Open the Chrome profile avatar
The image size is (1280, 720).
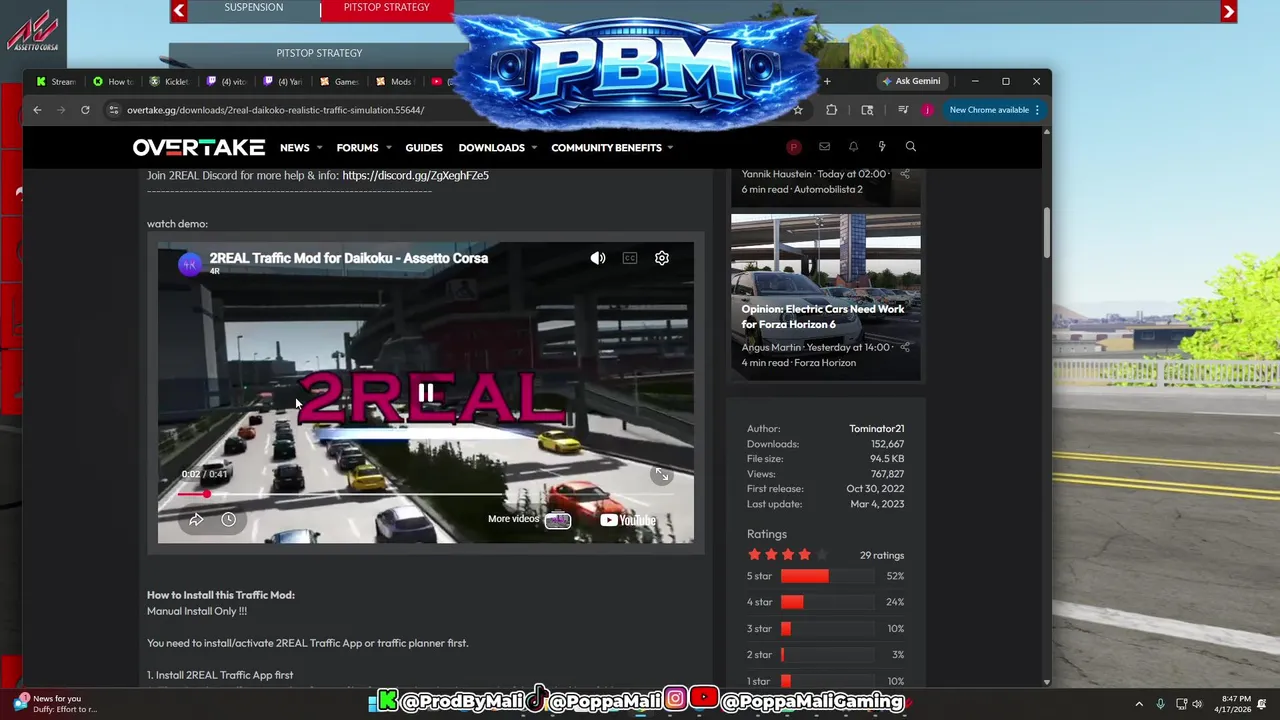927,110
